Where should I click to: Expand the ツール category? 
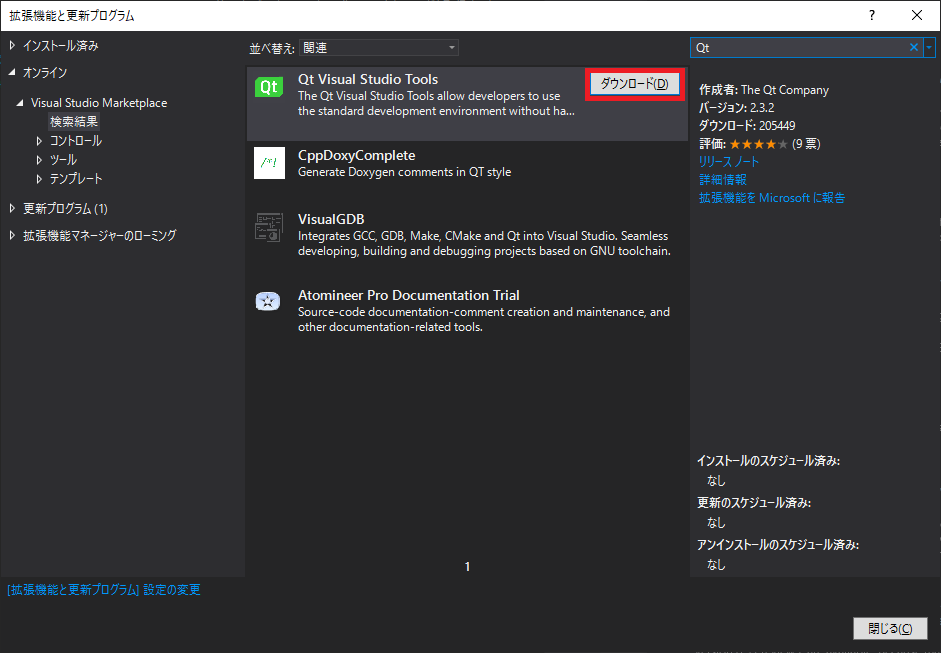[x=39, y=160]
